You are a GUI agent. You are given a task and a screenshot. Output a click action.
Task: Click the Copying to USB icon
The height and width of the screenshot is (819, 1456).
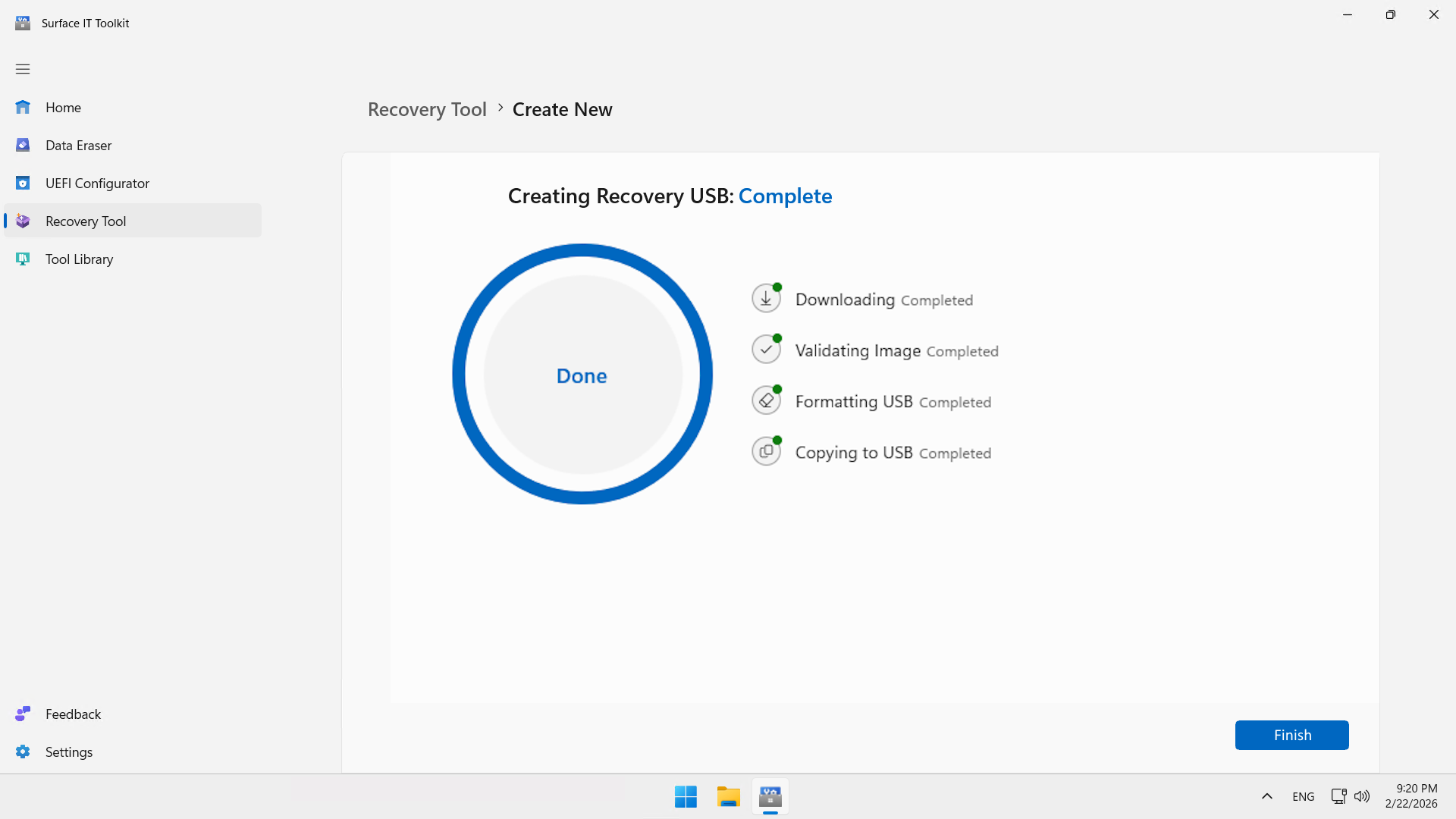(766, 451)
